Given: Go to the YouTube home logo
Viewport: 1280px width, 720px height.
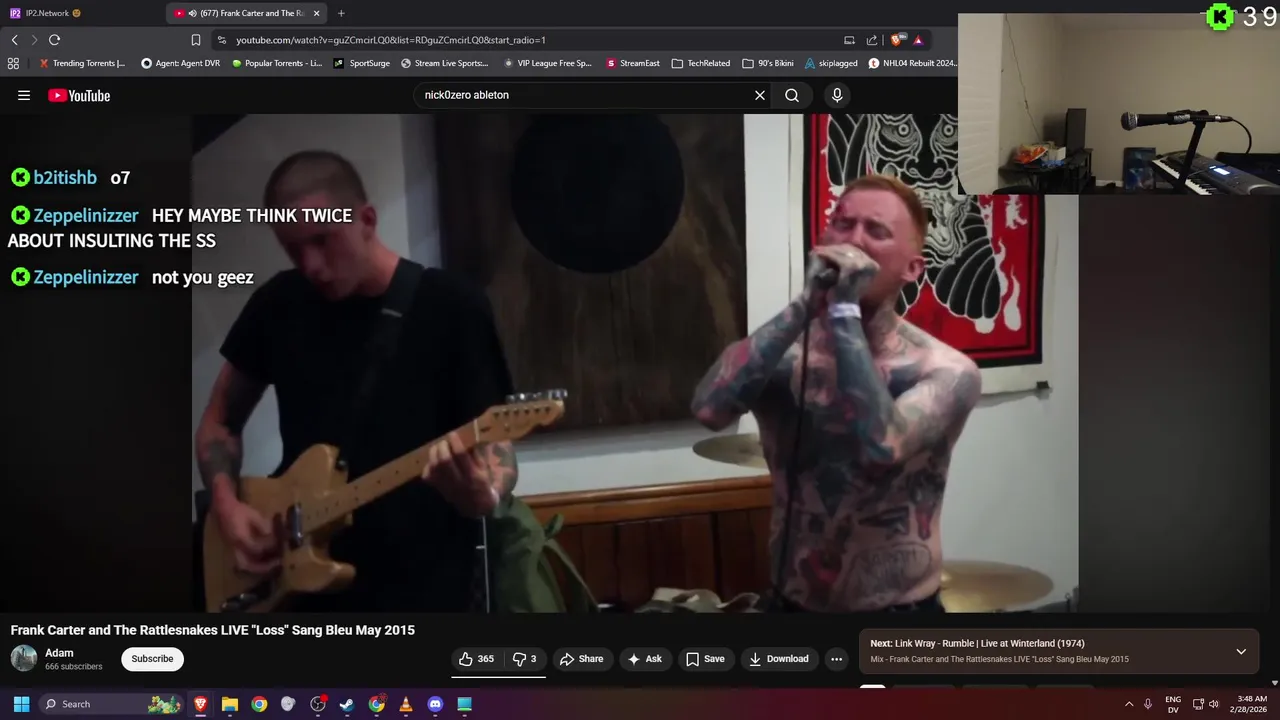Looking at the screenshot, I should pos(79,96).
